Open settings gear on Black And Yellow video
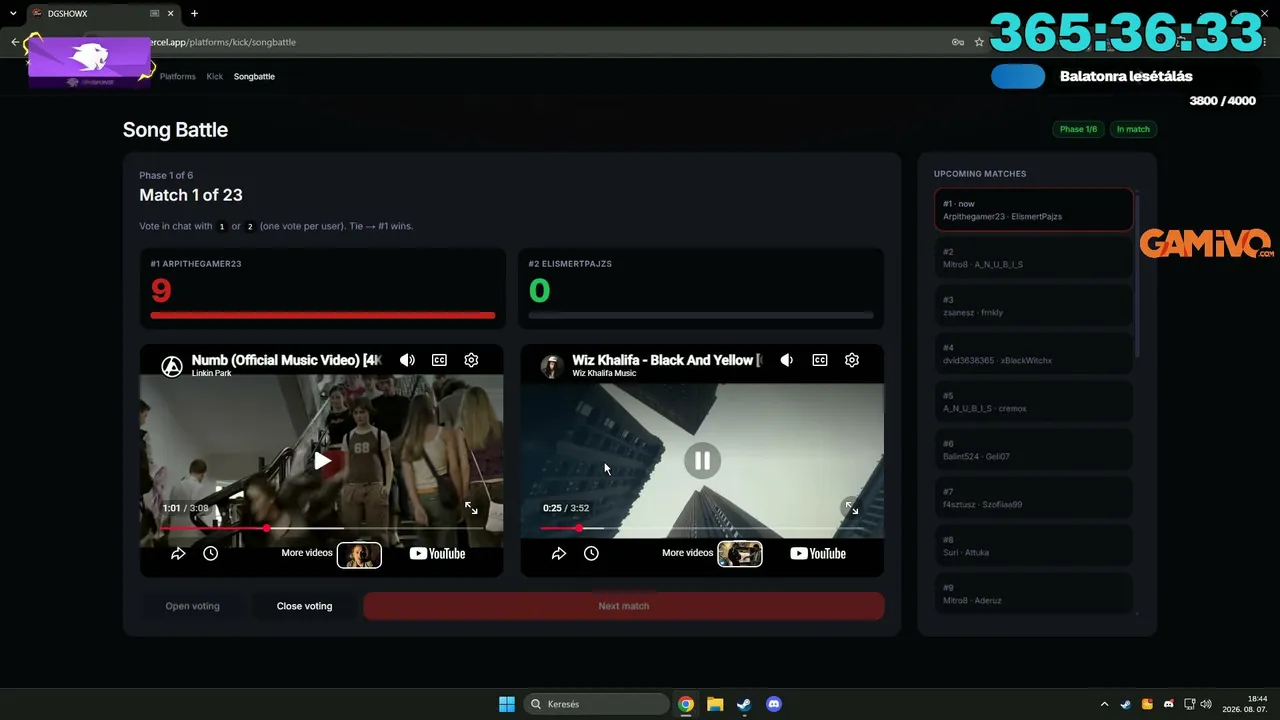 [x=852, y=360]
